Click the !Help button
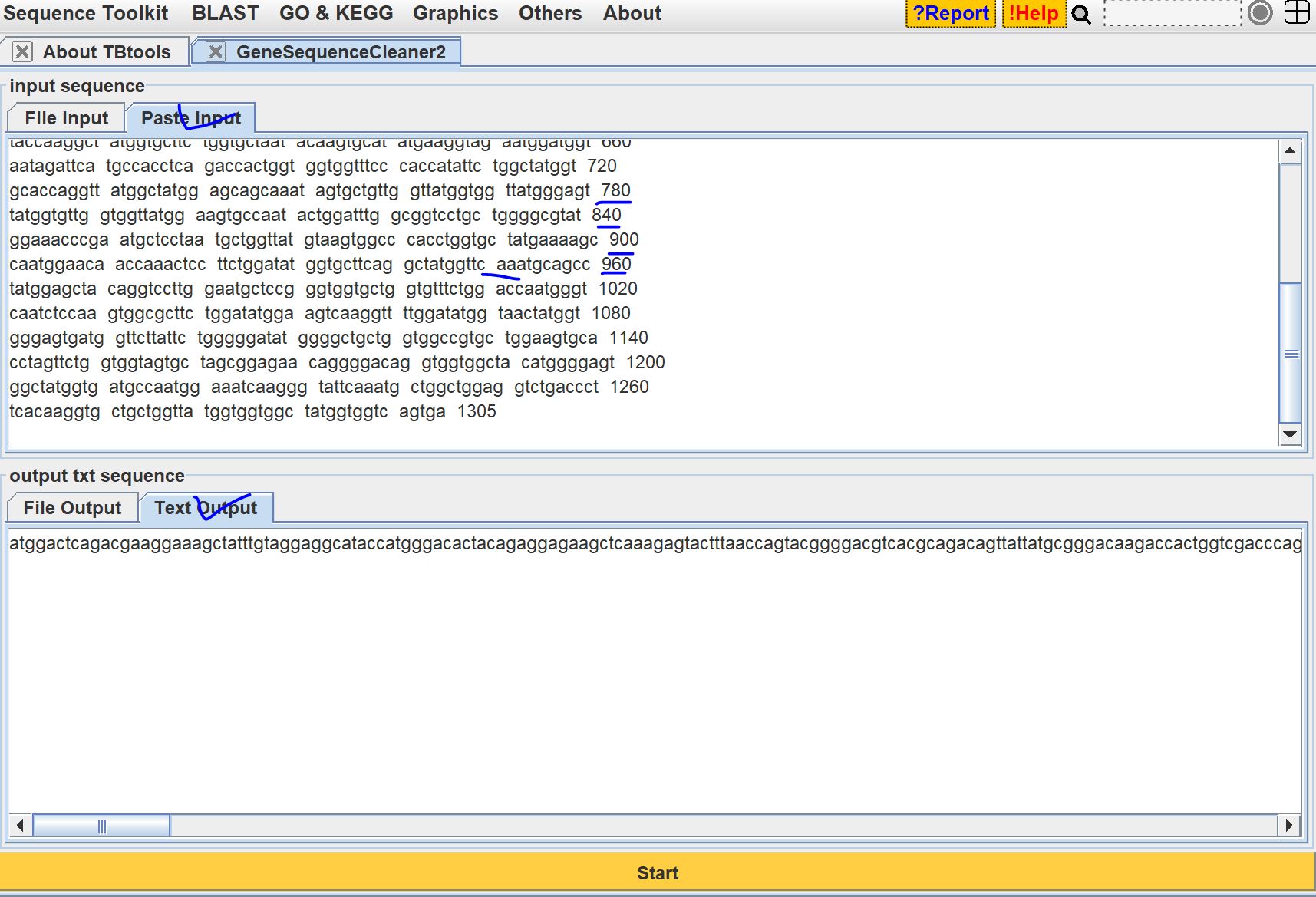This screenshot has height=897, width=1316. (1034, 14)
